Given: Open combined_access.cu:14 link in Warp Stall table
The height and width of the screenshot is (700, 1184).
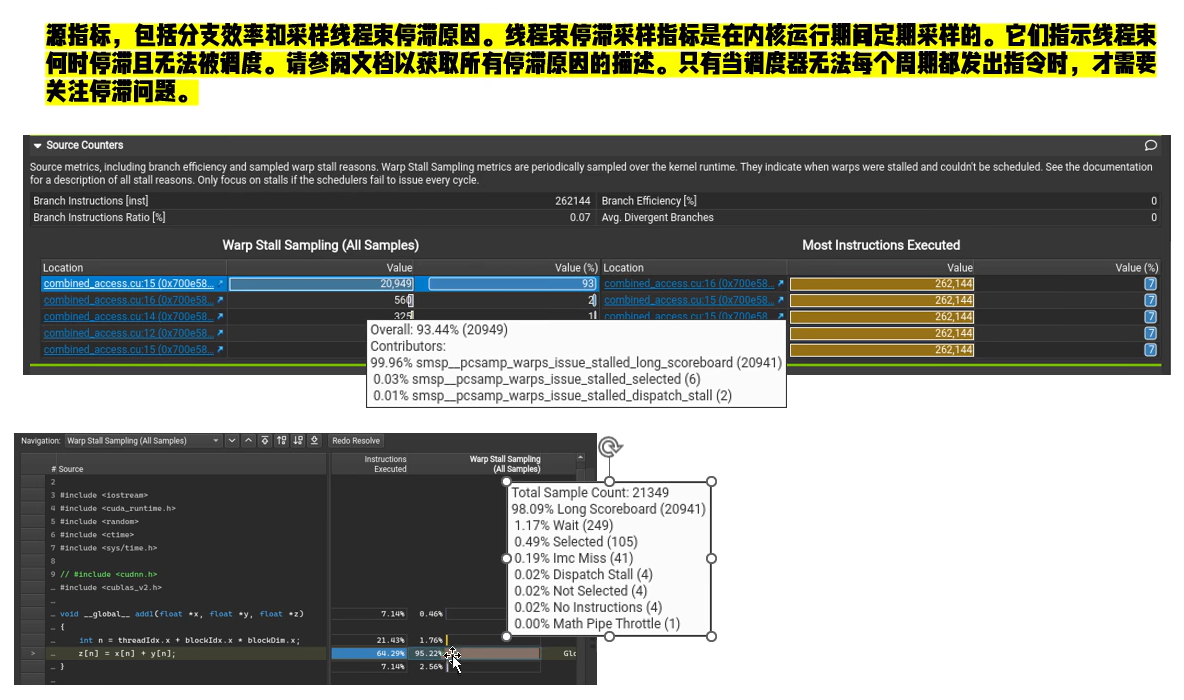Looking at the screenshot, I should tap(128, 316).
